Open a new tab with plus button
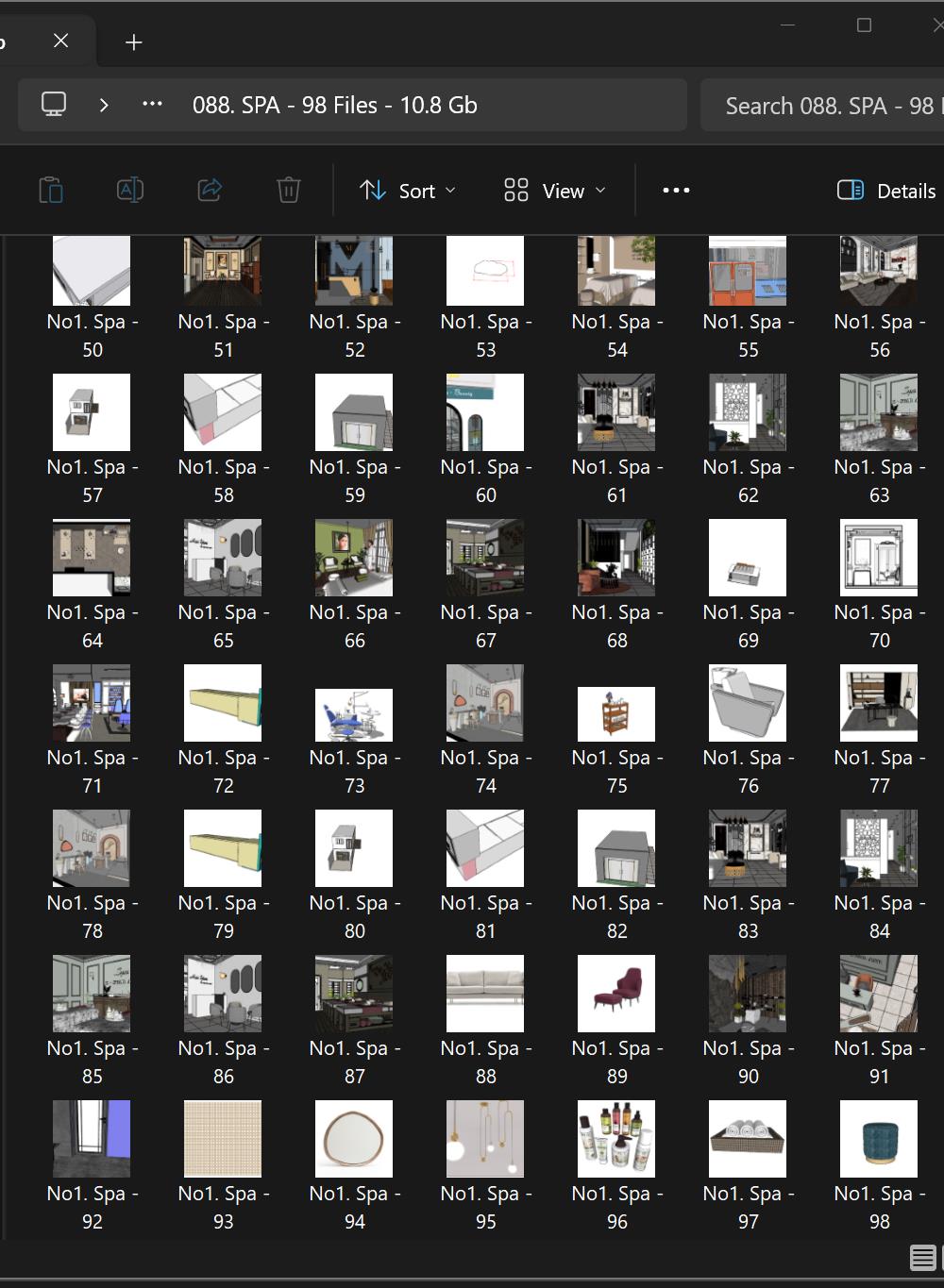Image resolution: width=944 pixels, height=1288 pixels. pyautogui.click(x=134, y=42)
